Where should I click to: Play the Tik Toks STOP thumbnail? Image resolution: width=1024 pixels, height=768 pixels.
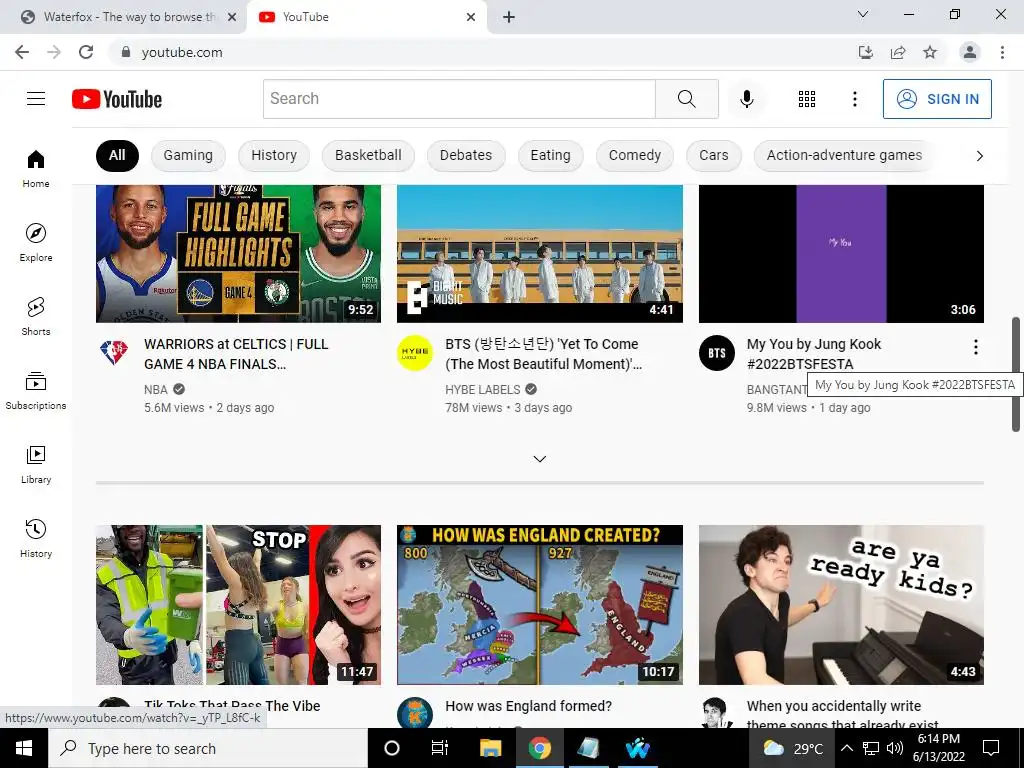point(238,605)
